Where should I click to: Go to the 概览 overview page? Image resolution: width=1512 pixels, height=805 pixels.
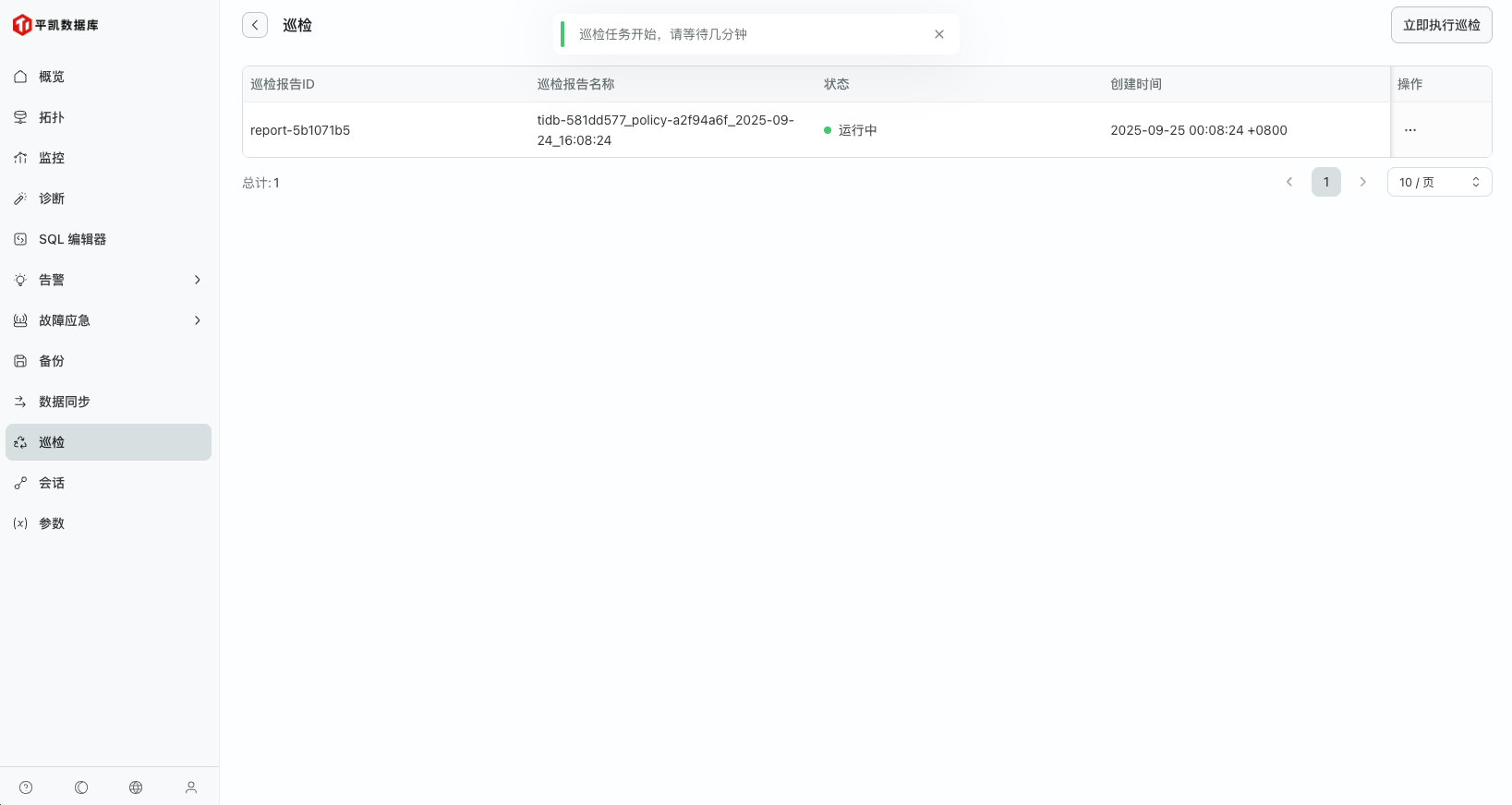[52, 77]
